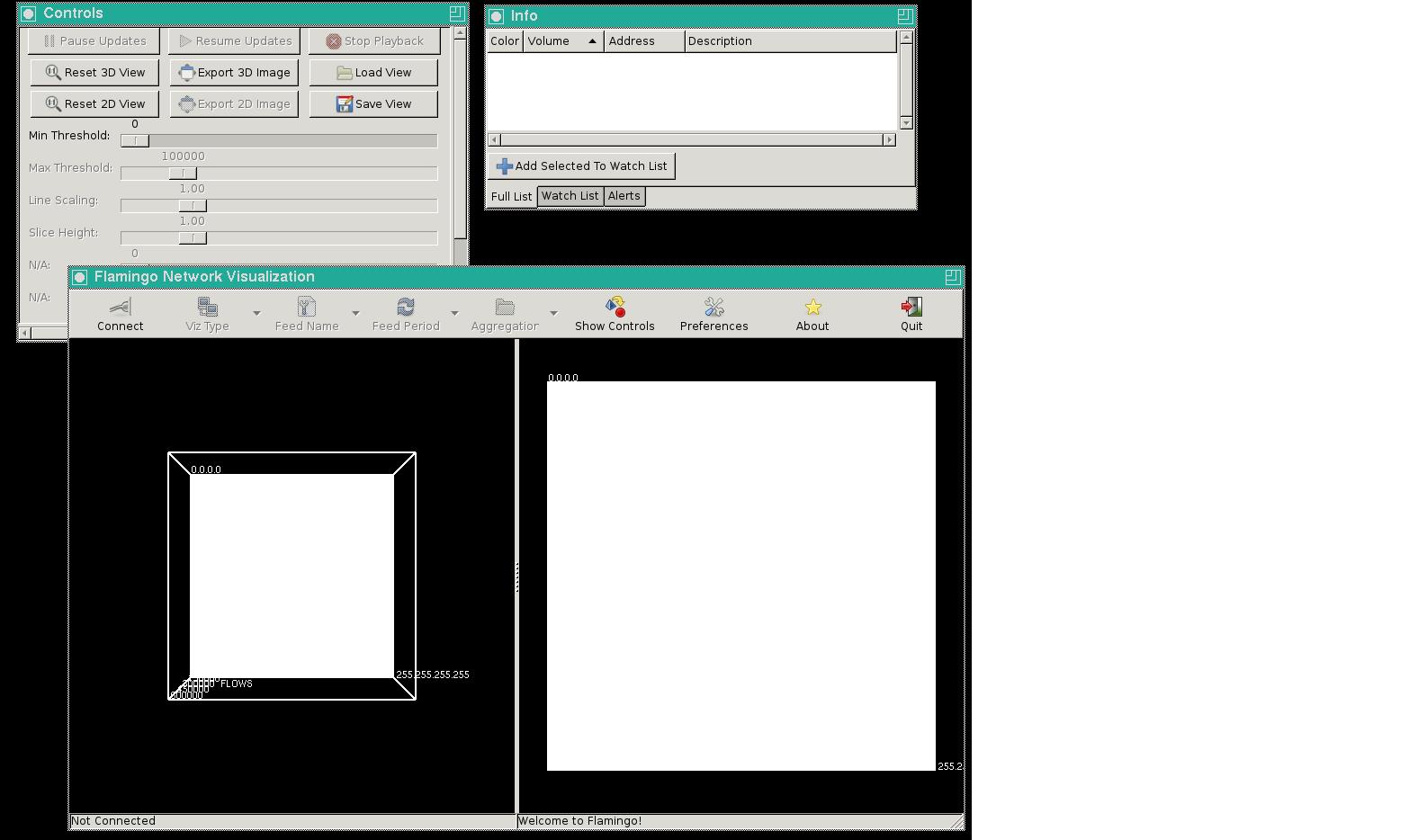Switch to the Full List tab
This screenshot has width=1409, height=840.
tap(511, 196)
